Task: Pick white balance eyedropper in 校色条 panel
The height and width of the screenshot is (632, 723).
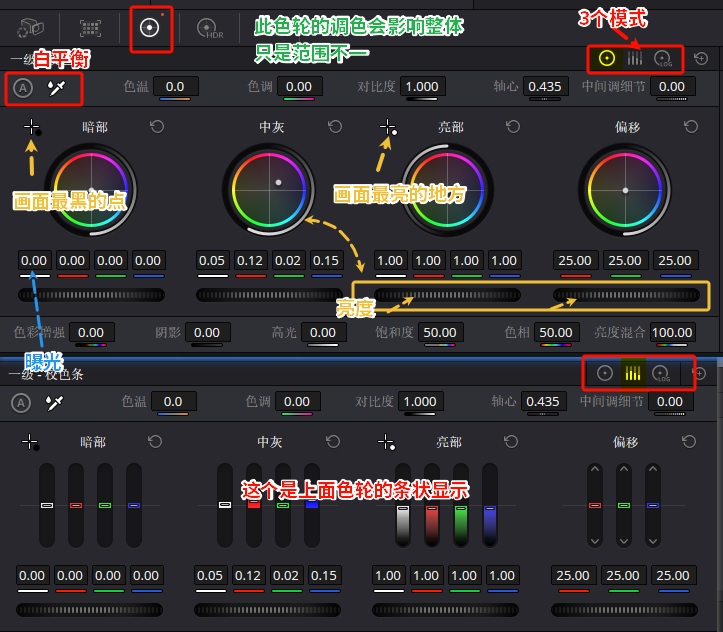Action: (x=54, y=403)
